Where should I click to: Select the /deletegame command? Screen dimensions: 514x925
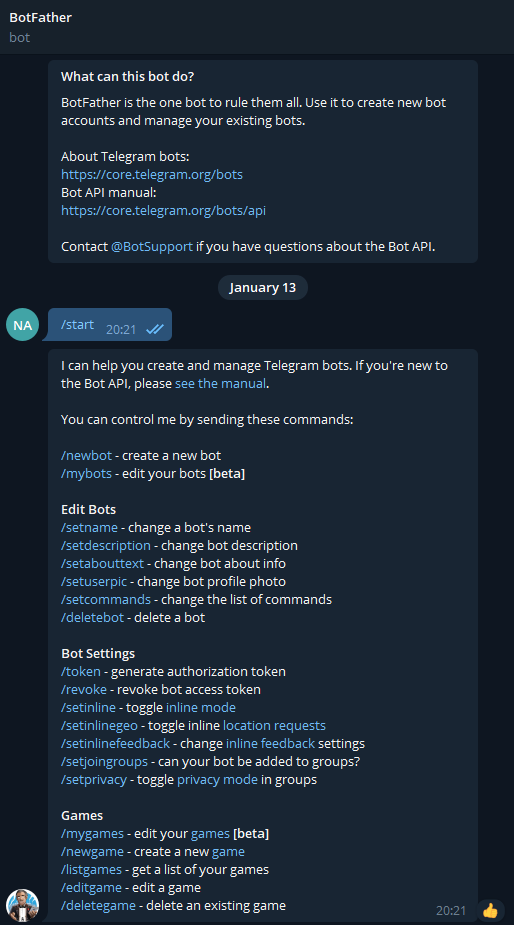(x=98, y=906)
